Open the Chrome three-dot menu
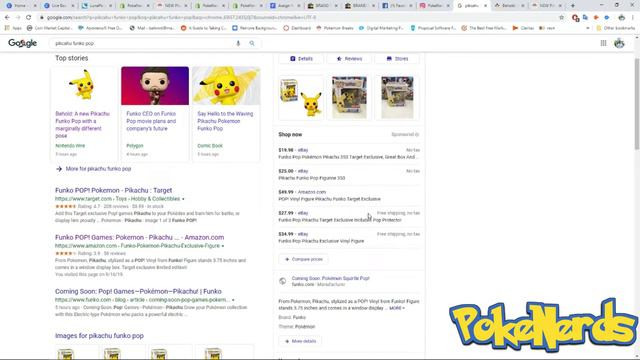The width and height of the screenshot is (640, 360). pyautogui.click(x=633, y=18)
